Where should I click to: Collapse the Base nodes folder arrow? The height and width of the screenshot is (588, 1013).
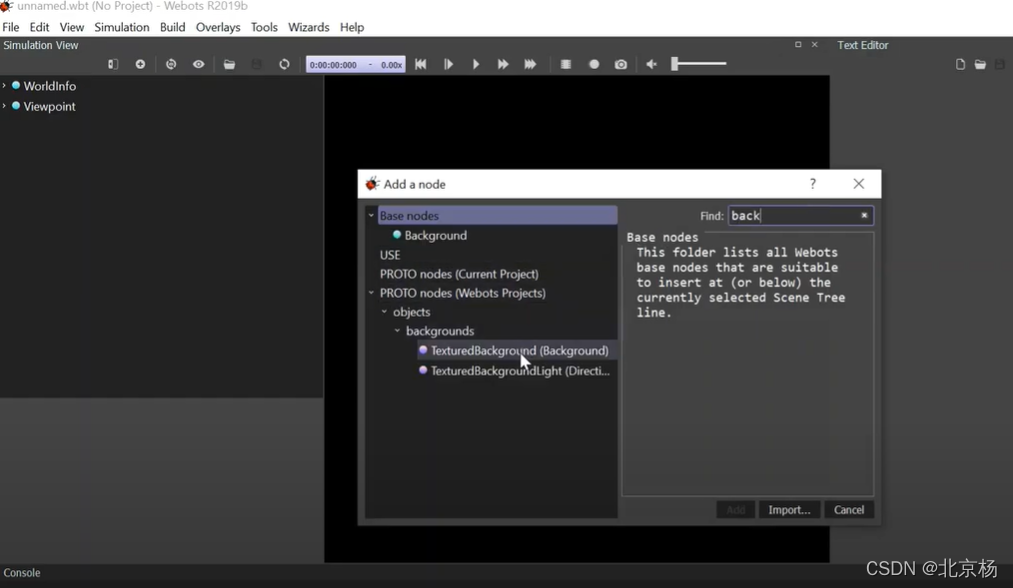coord(371,215)
